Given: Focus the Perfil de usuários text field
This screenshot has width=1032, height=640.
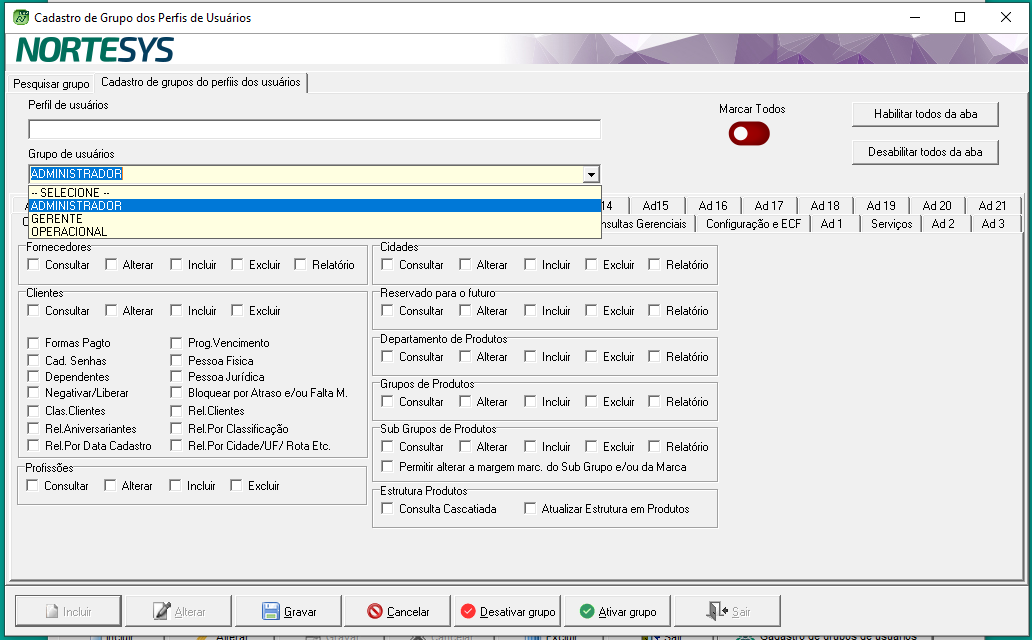Looking at the screenshot, I should (x=314, y=129).
